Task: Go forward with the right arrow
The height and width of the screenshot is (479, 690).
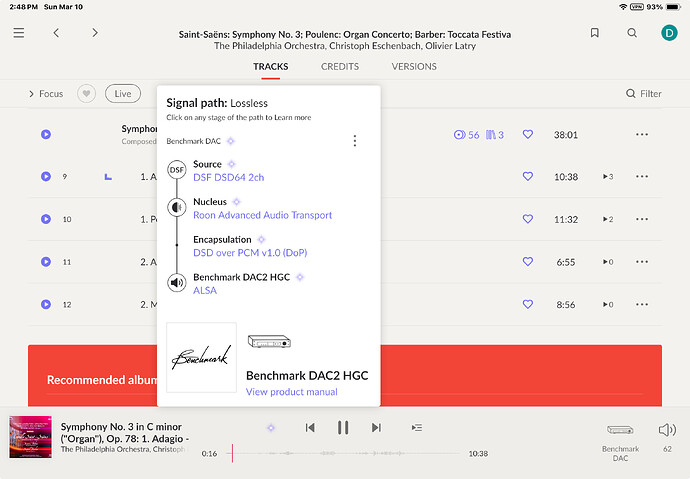Action: pyautogui.click(x=95, y=33)
